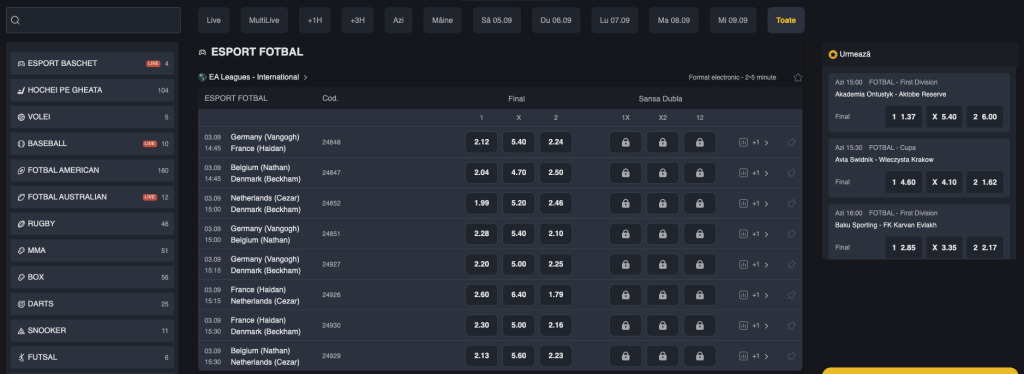Viewport: 1024px width, 374px height.
Task: Select odds 2.46 on Netherlands-Denmark match
Action: point(556,204)
